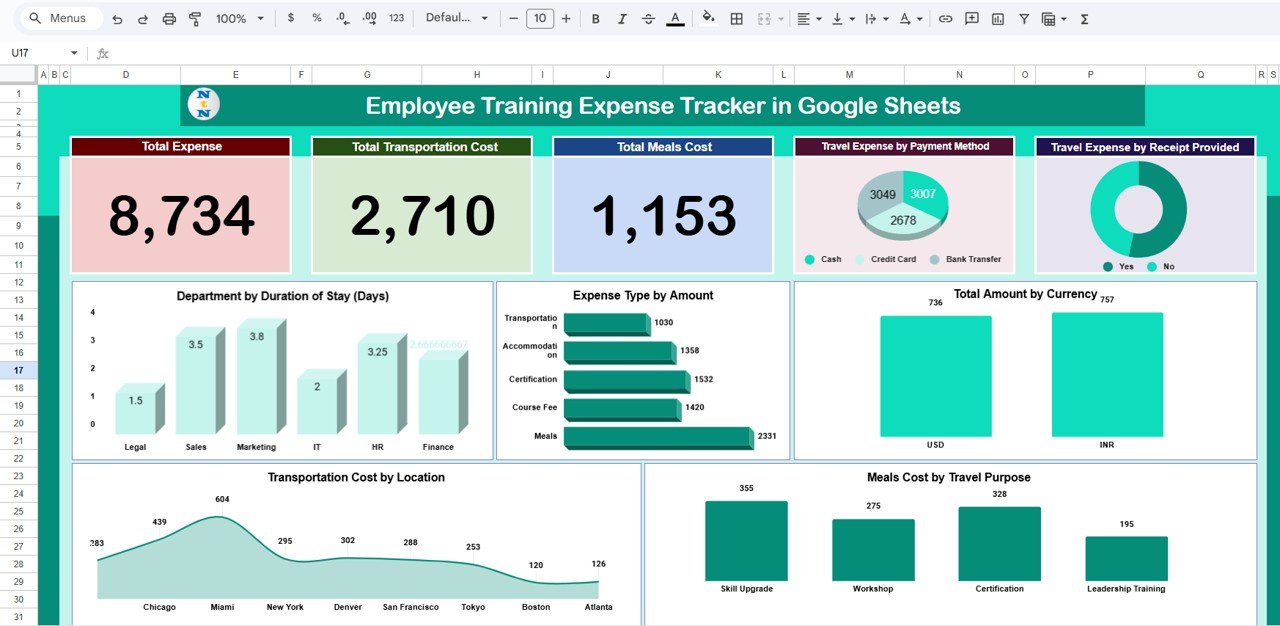Screen dimensions: 1280x626
Task: Insert a link
Action: coord(945,18)
